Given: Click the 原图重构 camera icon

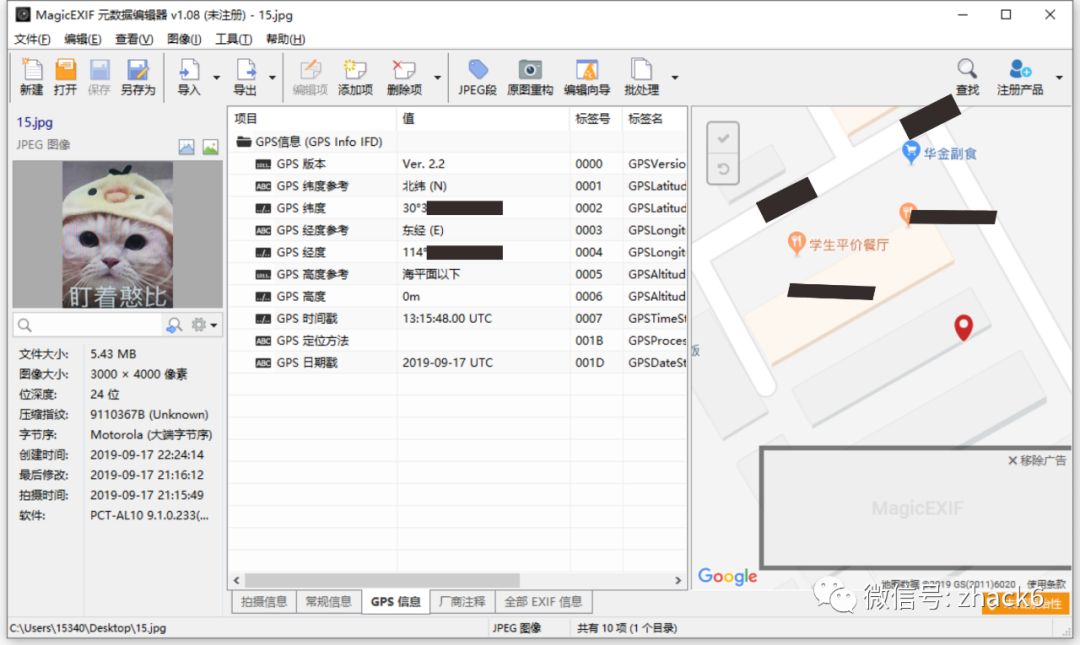Looking at the screenshot, I should tap(530, 76).
